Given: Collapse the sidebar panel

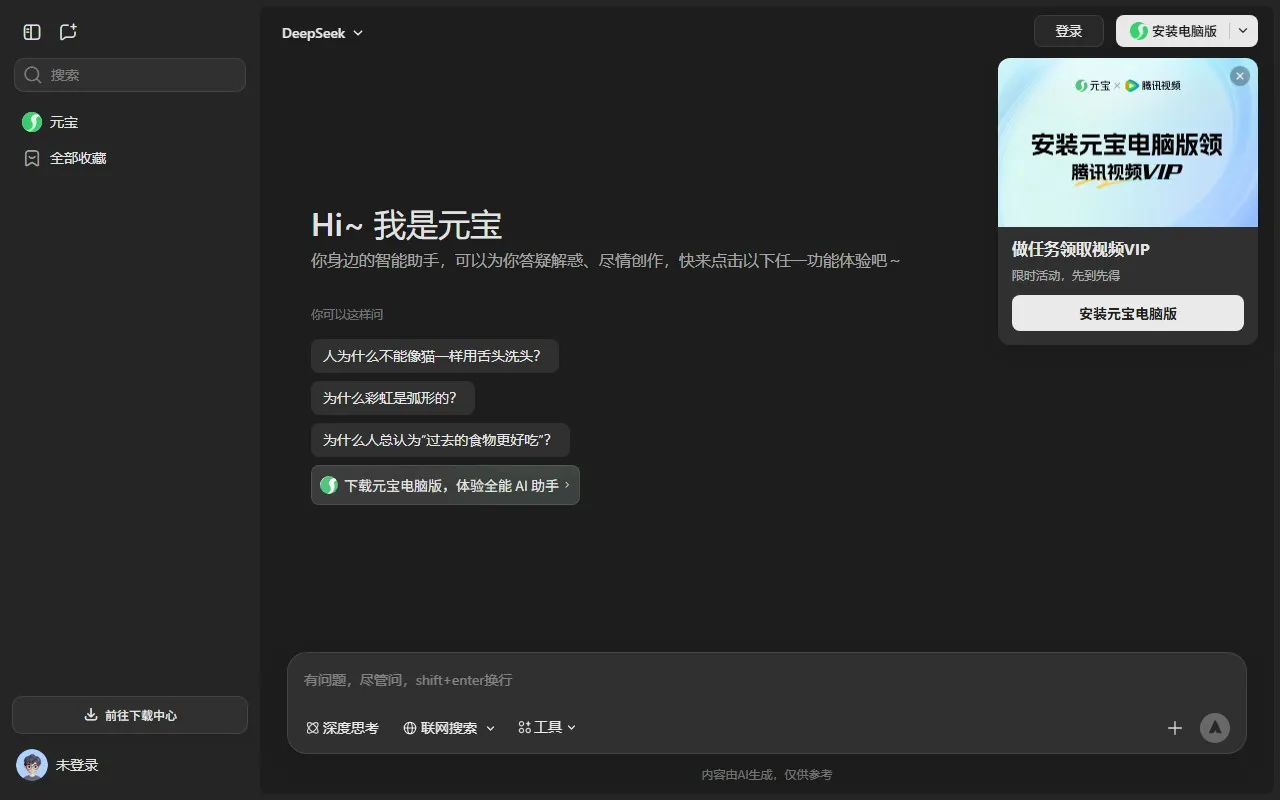Looking at the screenshot, I should [x=31, y=31].
